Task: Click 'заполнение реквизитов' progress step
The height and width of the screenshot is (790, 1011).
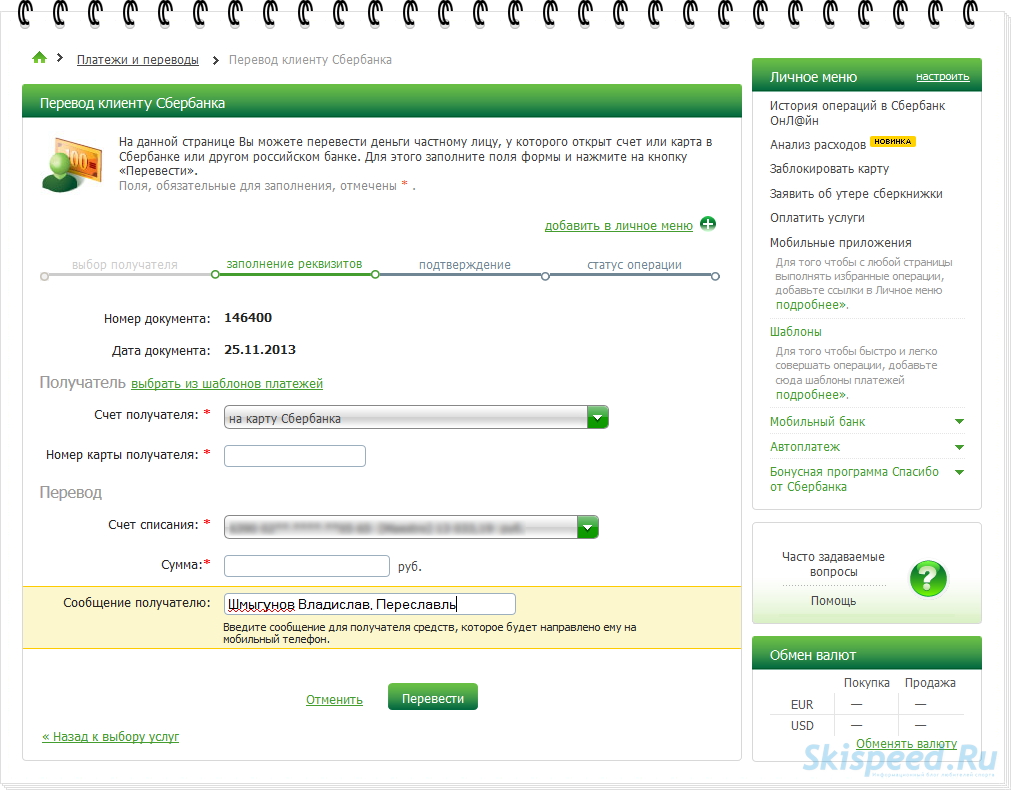Action: point(294,264)
